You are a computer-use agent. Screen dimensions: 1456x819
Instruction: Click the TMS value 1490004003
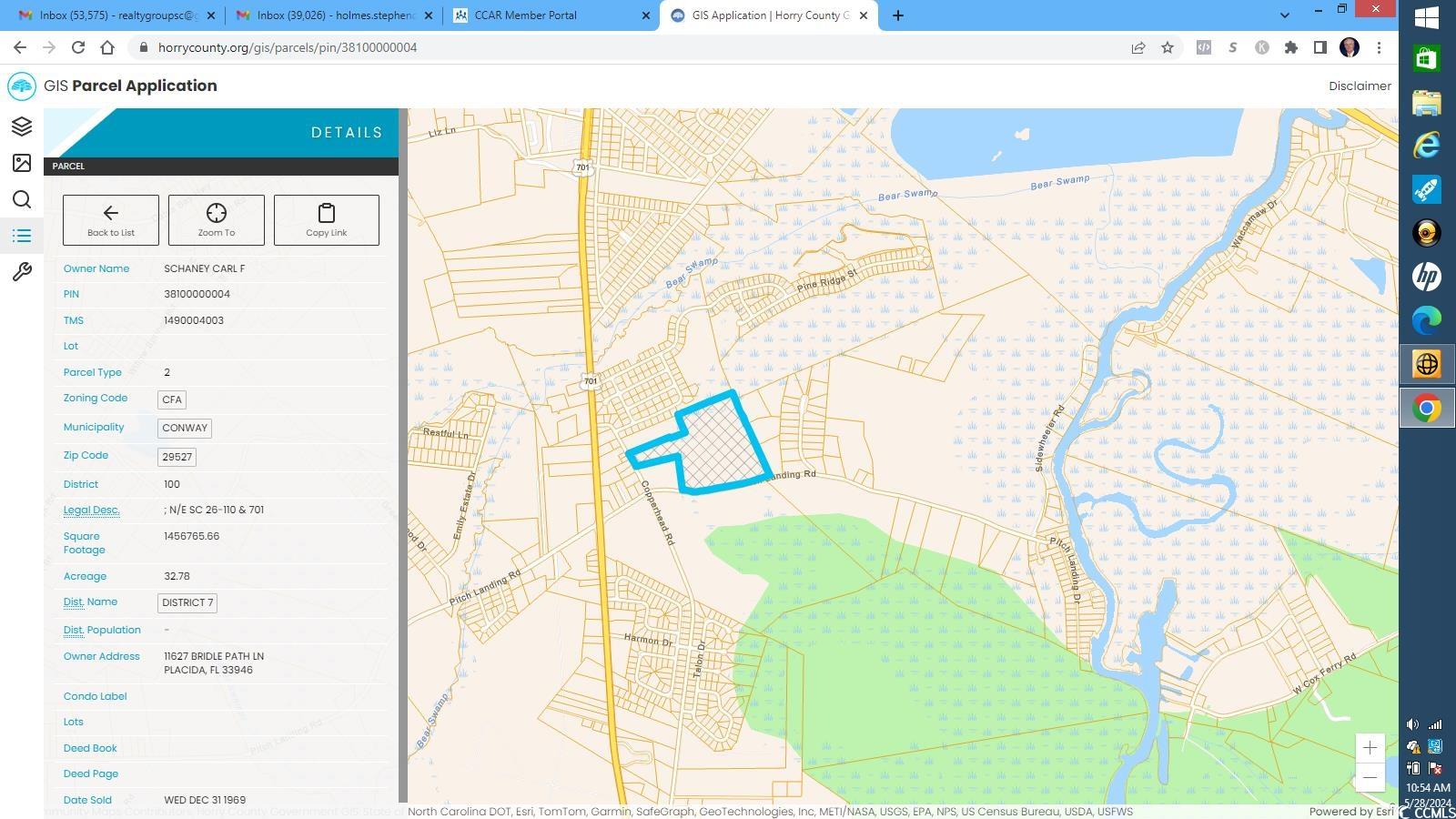point(194,320)
